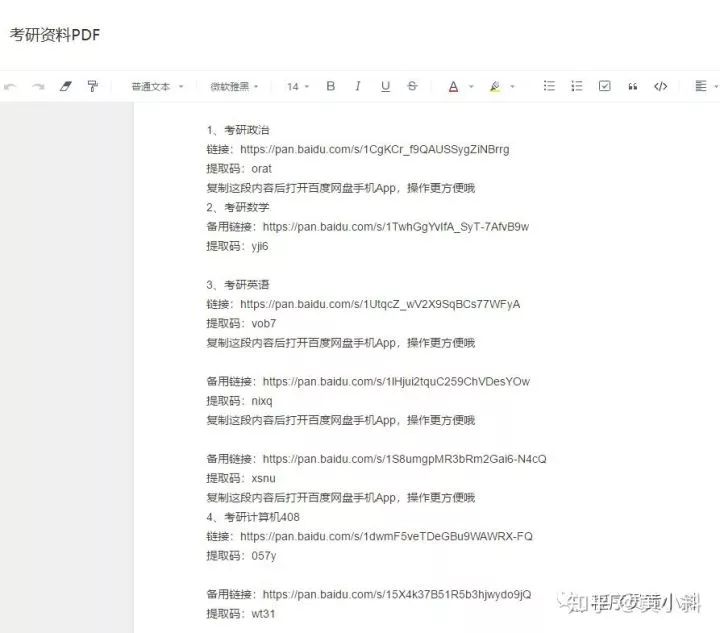Insert a numbered list
Viewport: 720px width, 633px height.
coord(577,86)
